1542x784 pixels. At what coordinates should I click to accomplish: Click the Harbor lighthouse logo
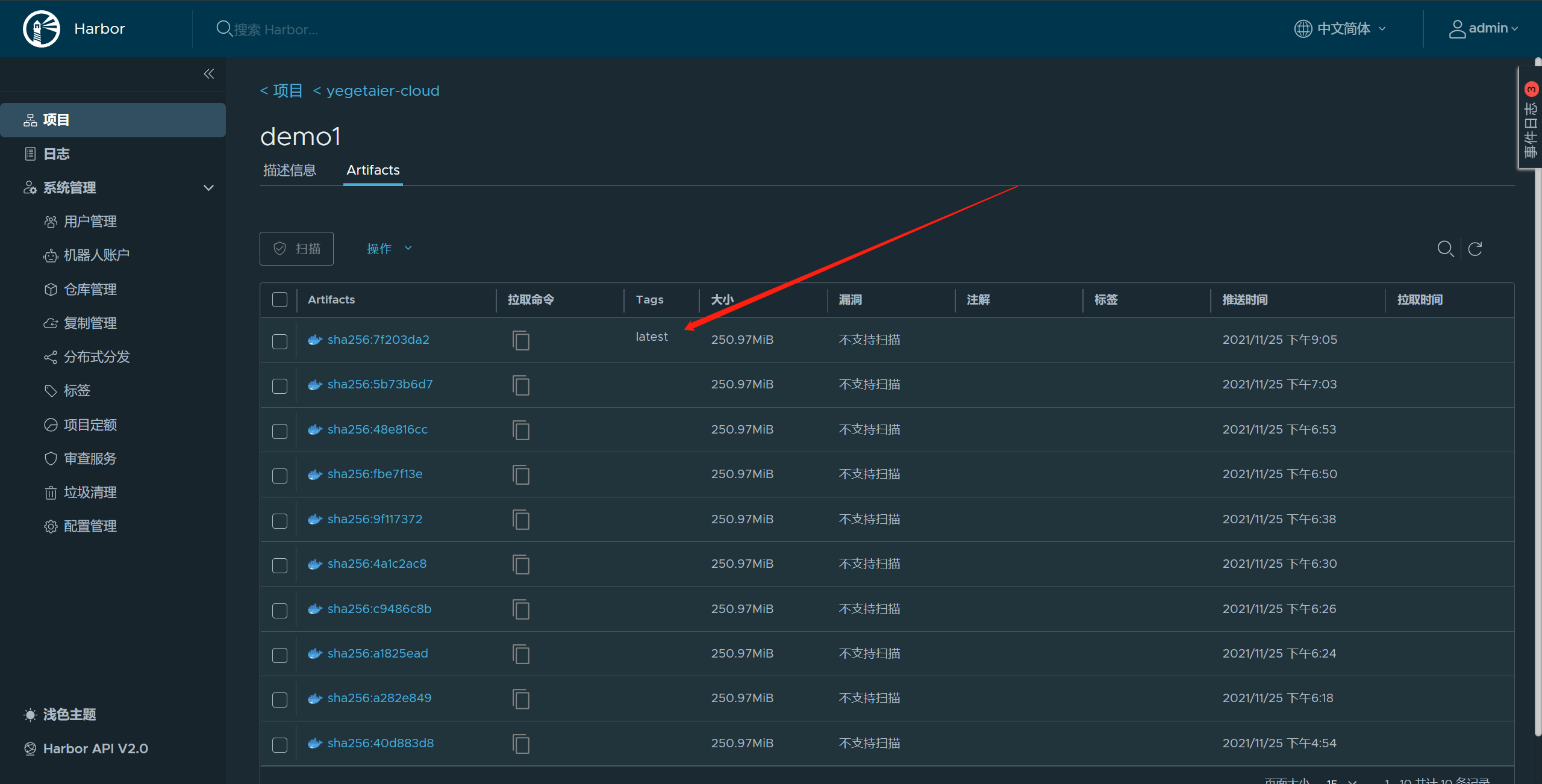tap(41, 28)
